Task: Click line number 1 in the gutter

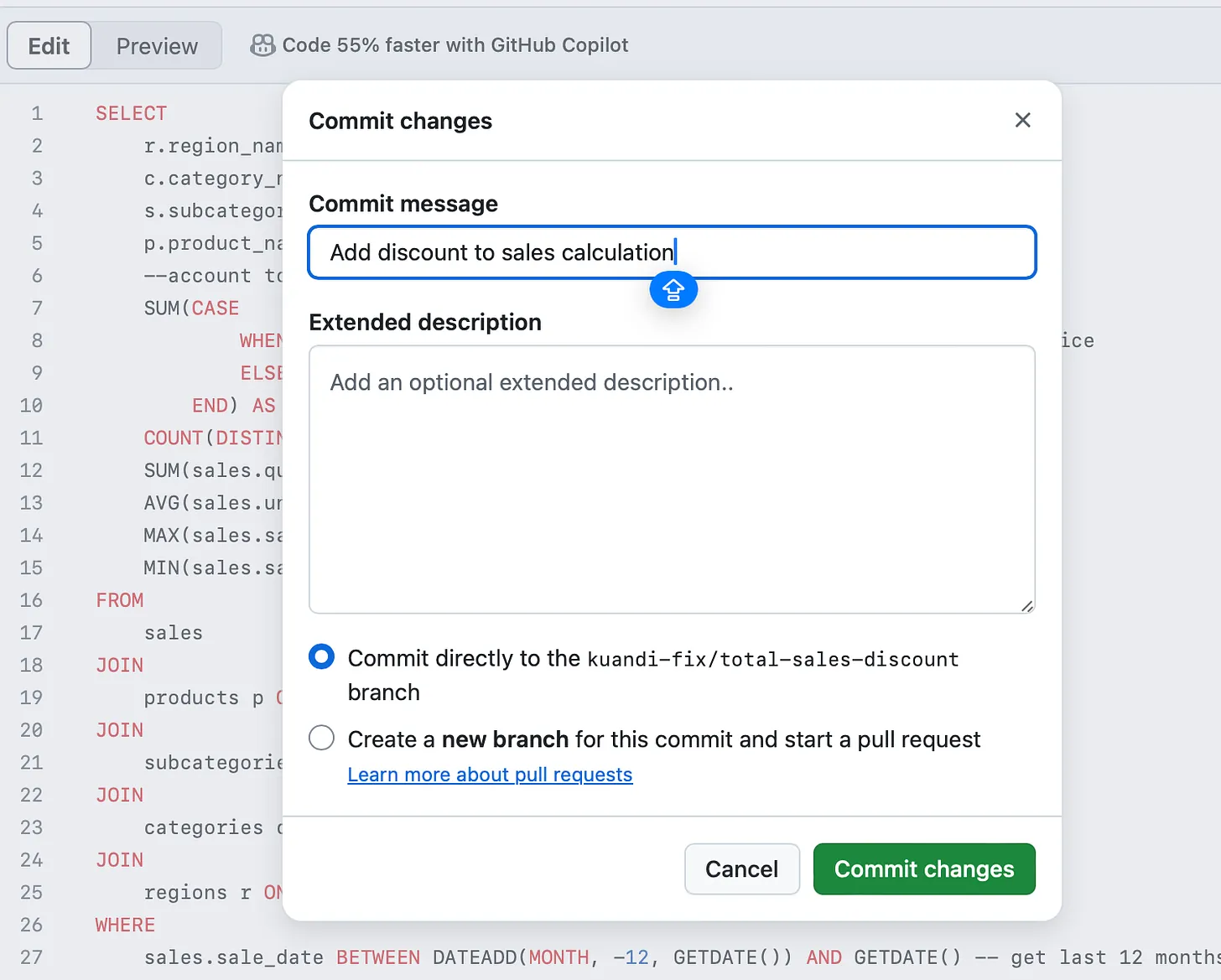Action: (37, 113)
